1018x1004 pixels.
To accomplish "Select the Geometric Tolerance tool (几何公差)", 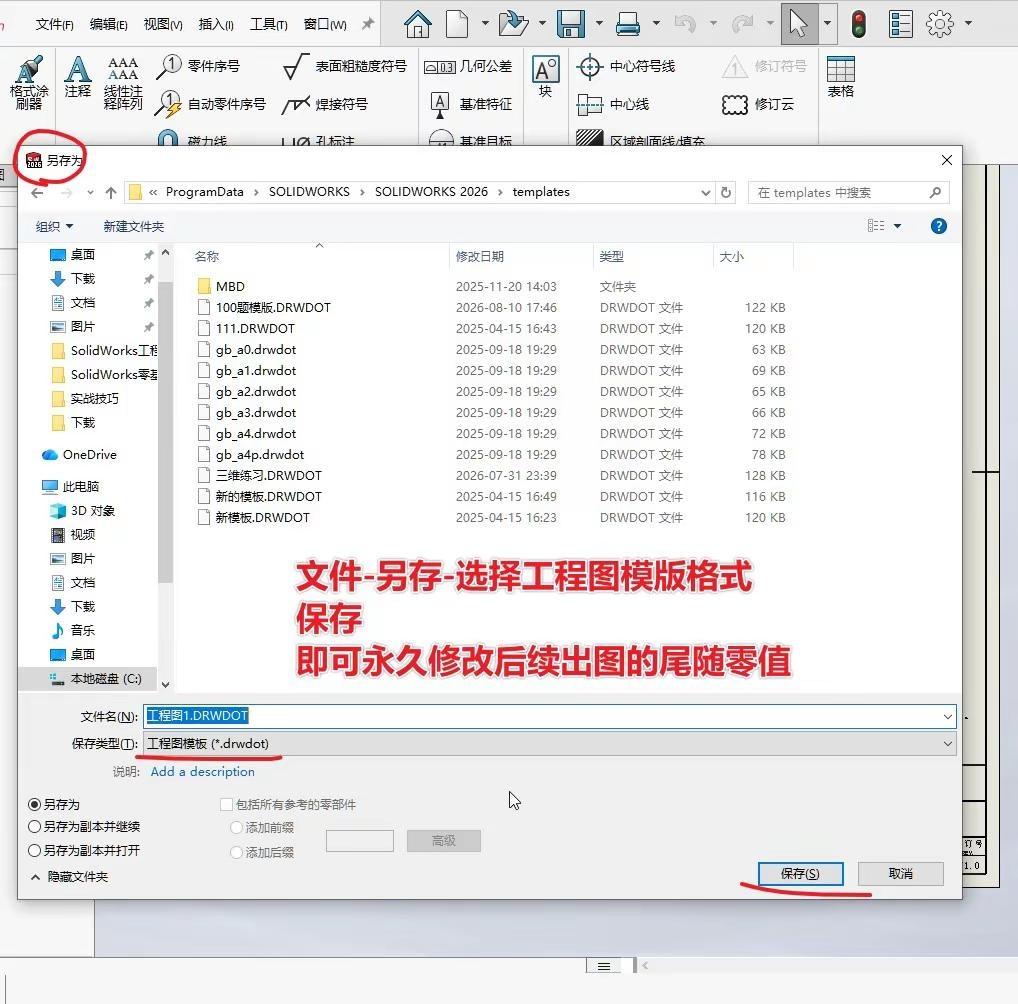I will [467, 66].
